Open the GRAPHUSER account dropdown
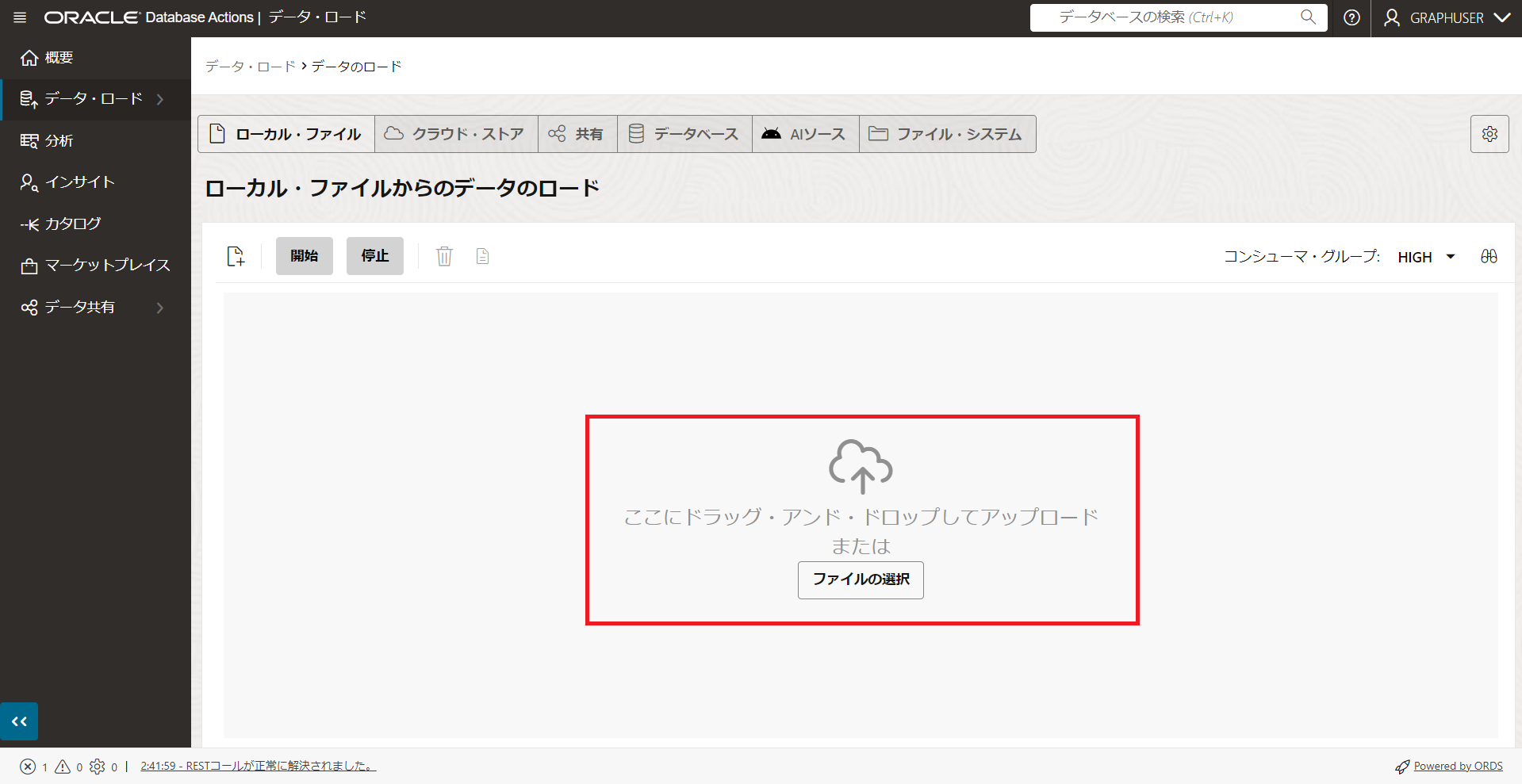Screen dimensions: 1522x784 tap(1445, 17)
